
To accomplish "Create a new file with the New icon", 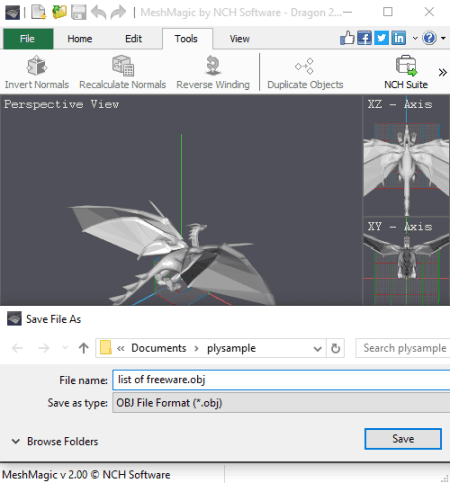I will pyautogui.click(x=39, y=12).
